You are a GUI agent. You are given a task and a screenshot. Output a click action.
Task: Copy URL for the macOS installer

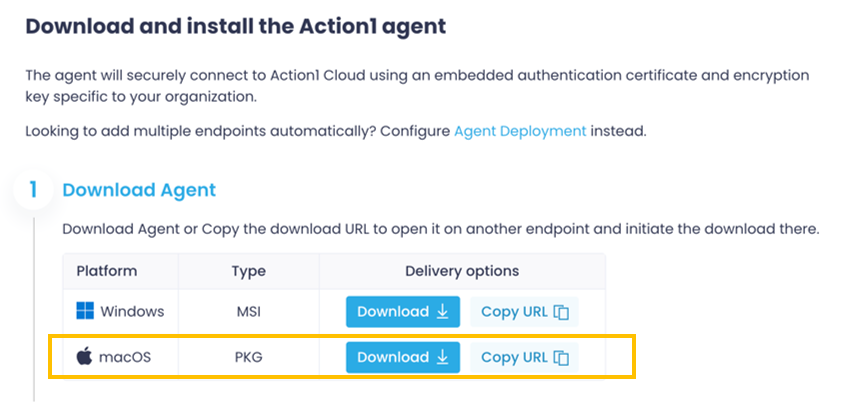pos(523,357)
